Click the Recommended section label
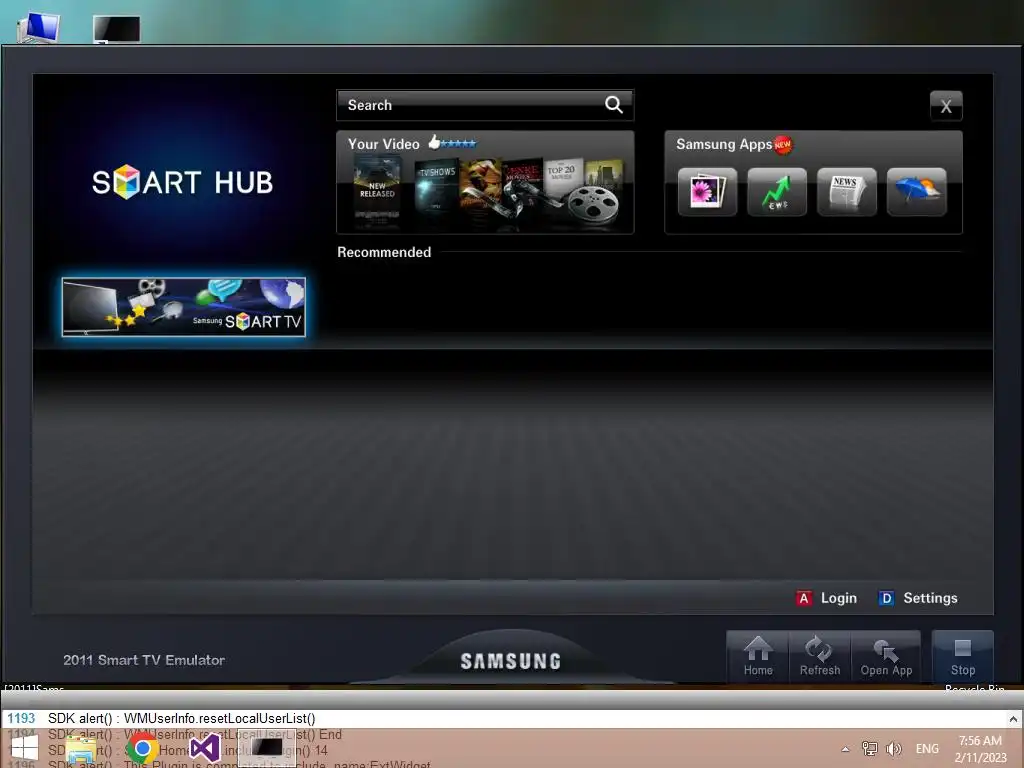 [x=384, y=252]
